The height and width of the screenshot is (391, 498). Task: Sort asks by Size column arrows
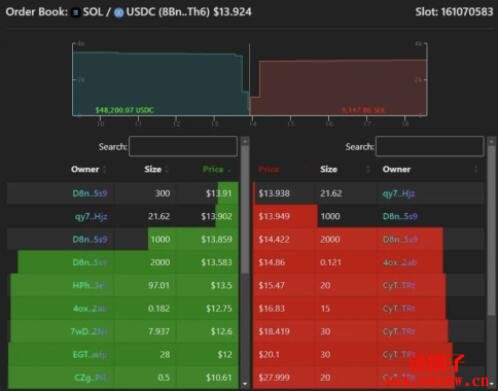(368, 170)
